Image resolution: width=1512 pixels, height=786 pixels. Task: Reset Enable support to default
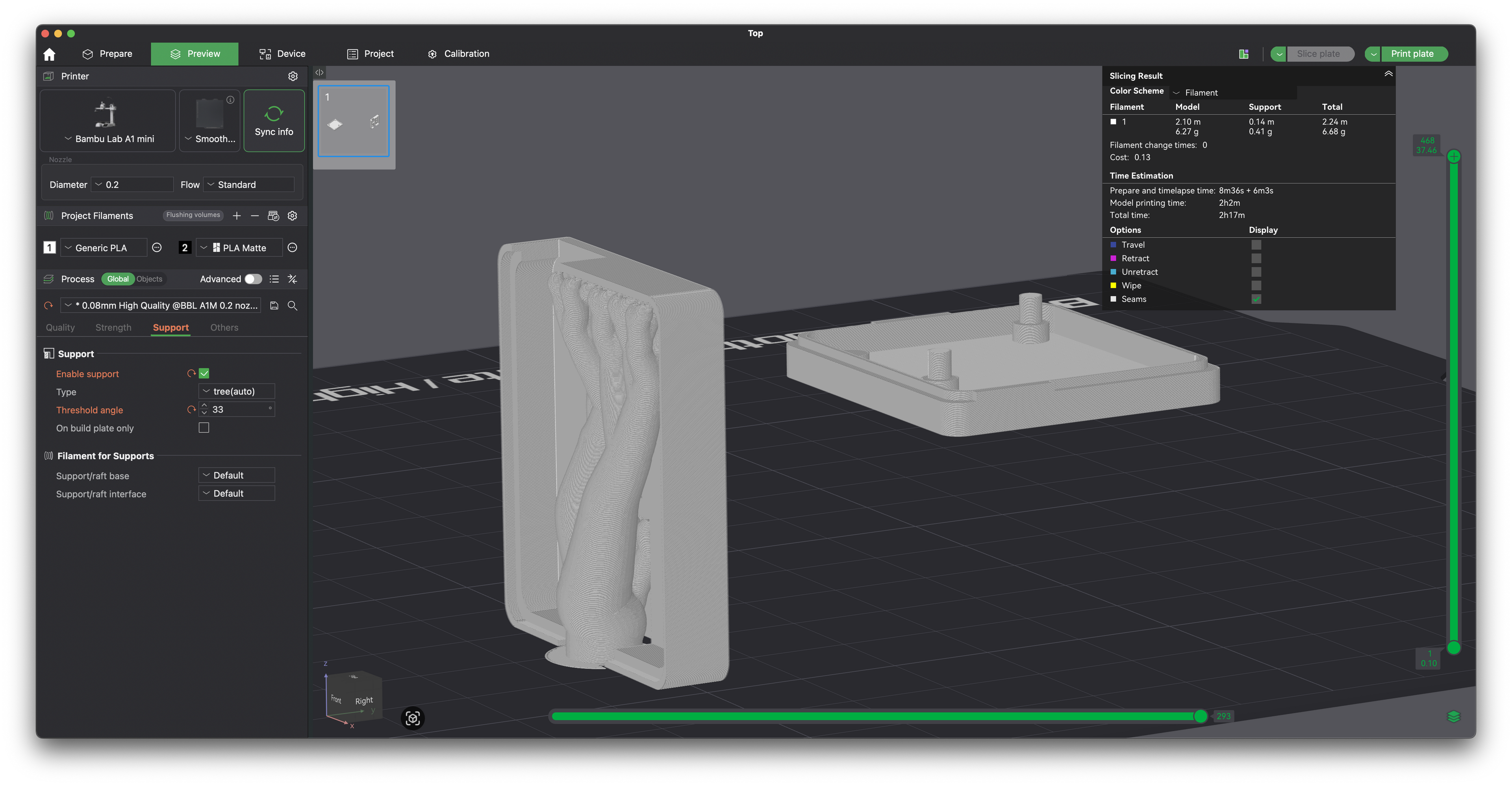coord(191,373)
